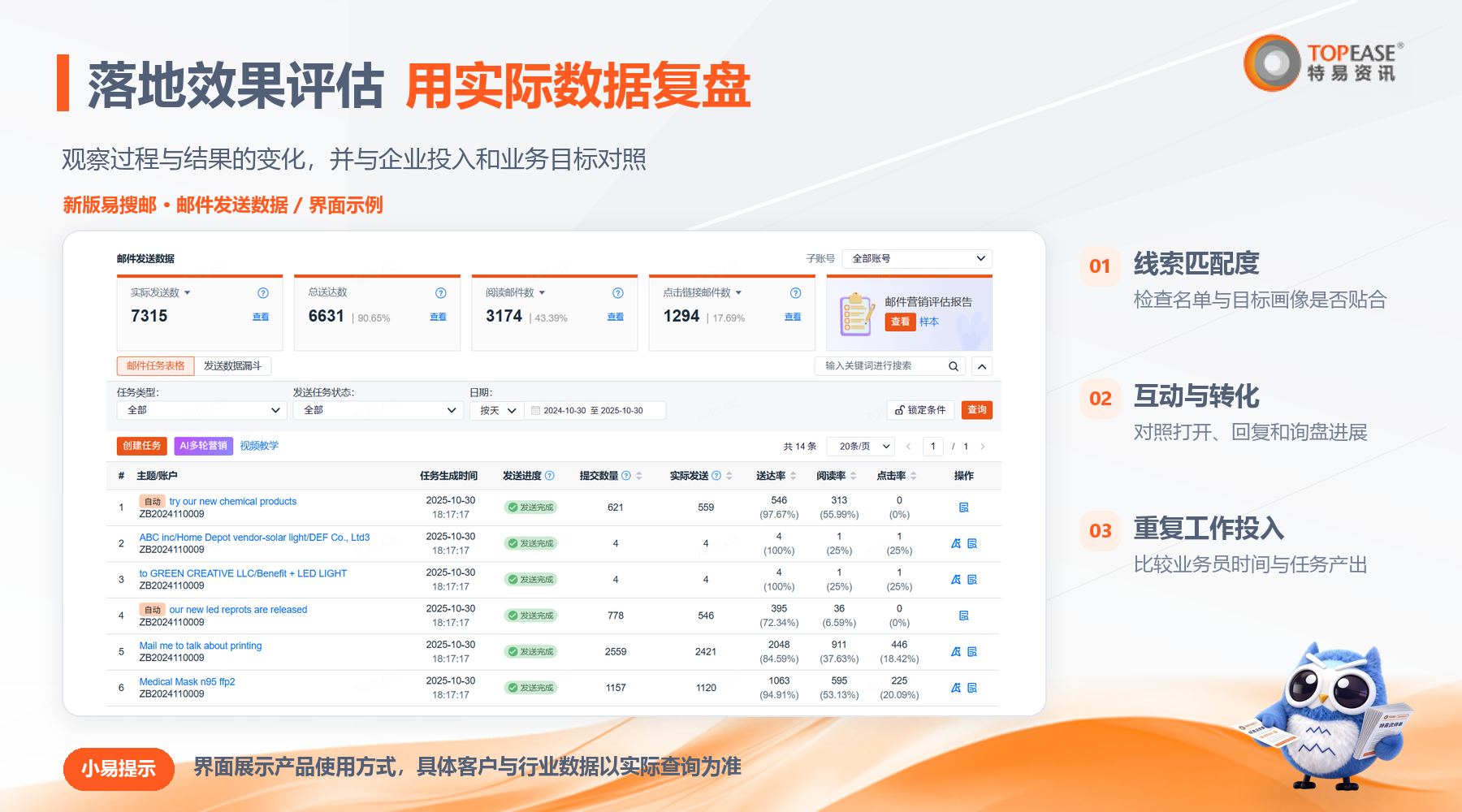Click page number input box showing 1
This screenshot has height=812, width=1462.
(x=933, y=447)
